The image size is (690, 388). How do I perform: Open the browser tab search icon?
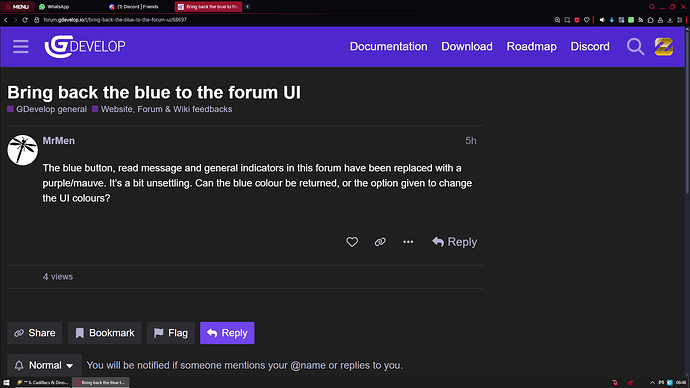652,7
